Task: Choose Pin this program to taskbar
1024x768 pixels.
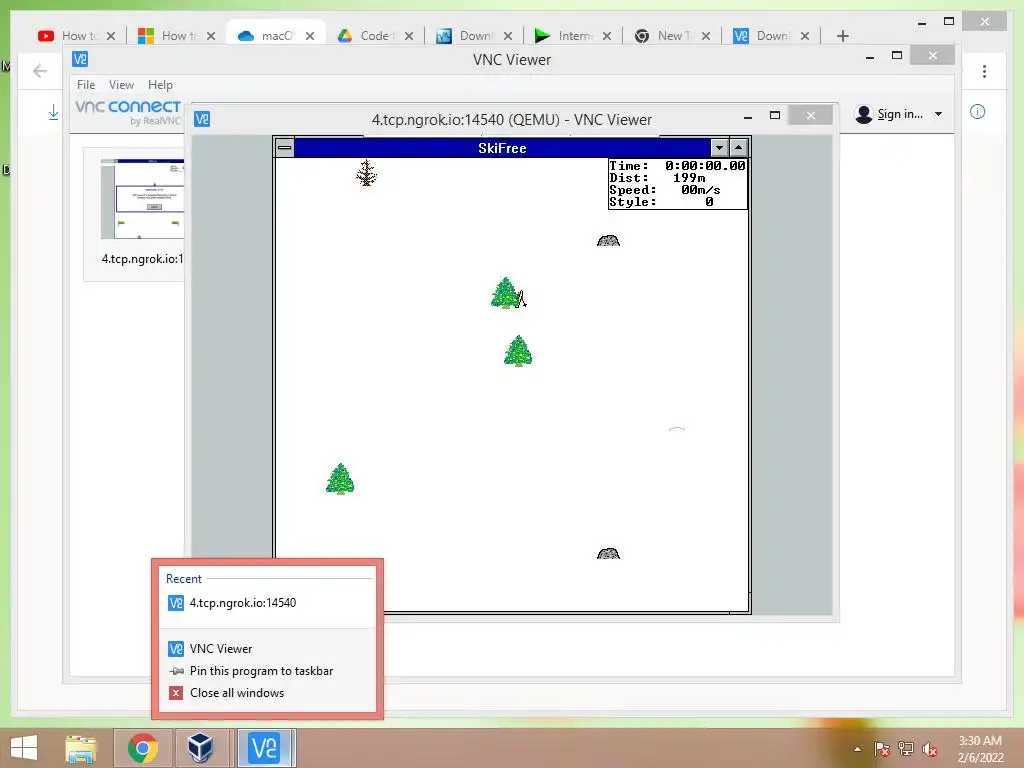Action: [x=268, y=671]
